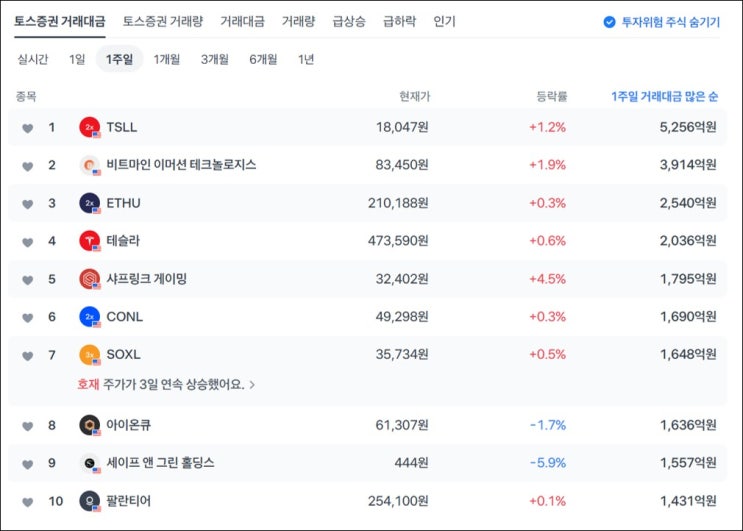The image size is (743, 531).
Task: Click the SOXL 3x orange logo
Action: coord(89,355)
